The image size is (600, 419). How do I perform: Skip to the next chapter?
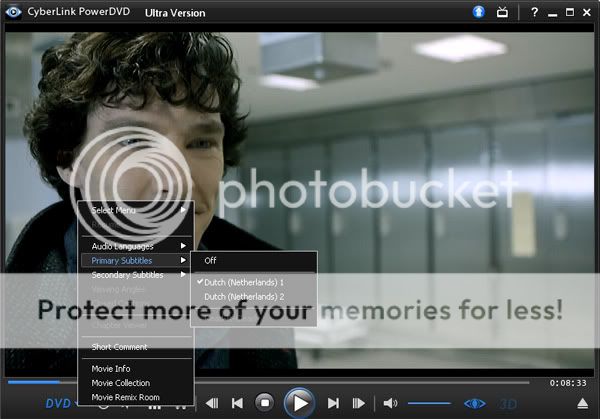pyautogui.click(x=333, y=403)
